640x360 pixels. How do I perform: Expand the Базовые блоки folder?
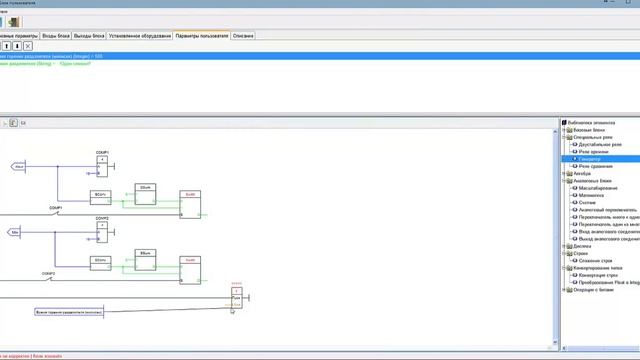pyautogui.click(x=564, y=130)
